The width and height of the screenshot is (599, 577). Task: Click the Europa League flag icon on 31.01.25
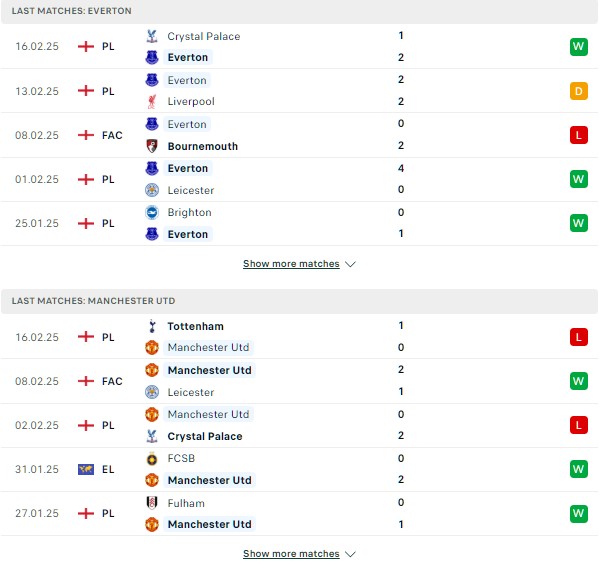coord(86,469)
